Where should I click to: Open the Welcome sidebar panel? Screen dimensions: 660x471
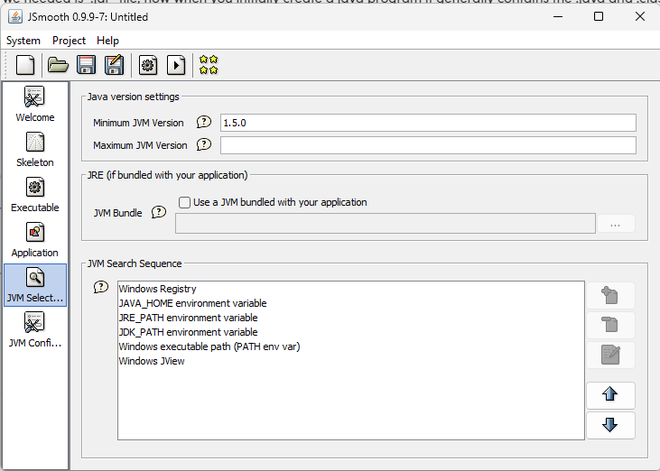tap(35, 104)
